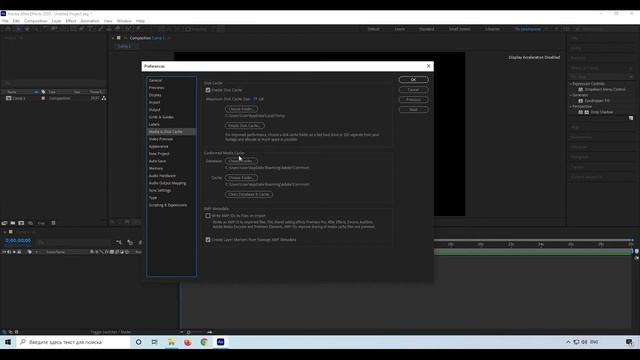640x360 pixels.
Task: Click Cancel in the Preferences dialog
Action: 413,89
